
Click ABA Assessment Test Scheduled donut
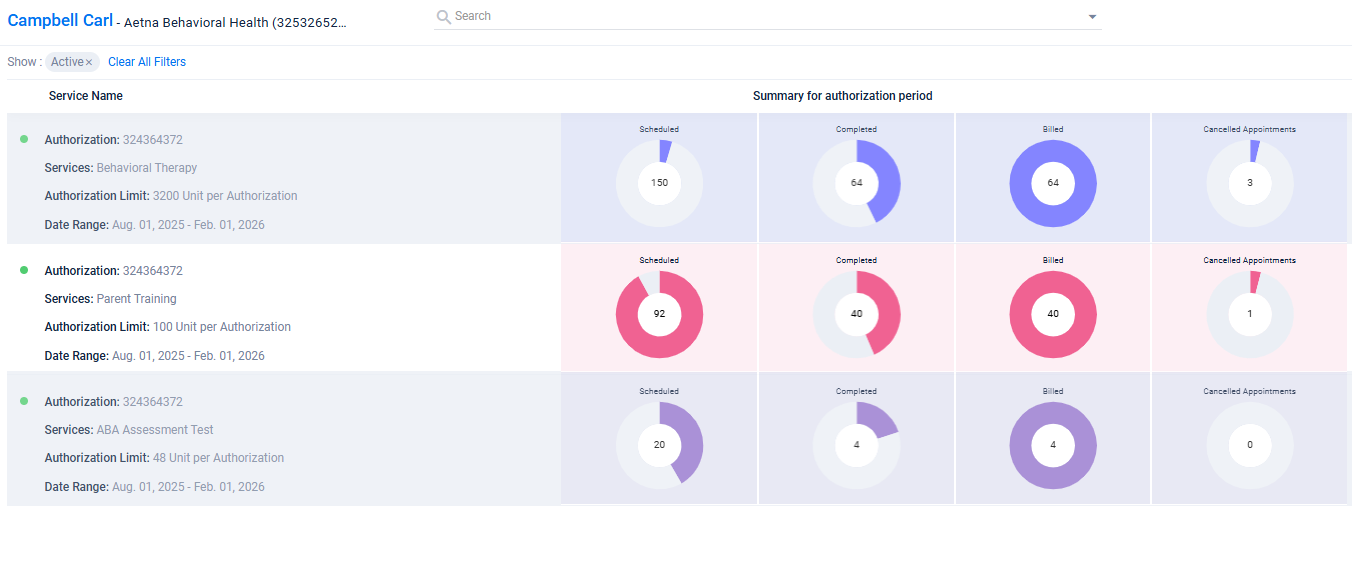click(659, 445)
